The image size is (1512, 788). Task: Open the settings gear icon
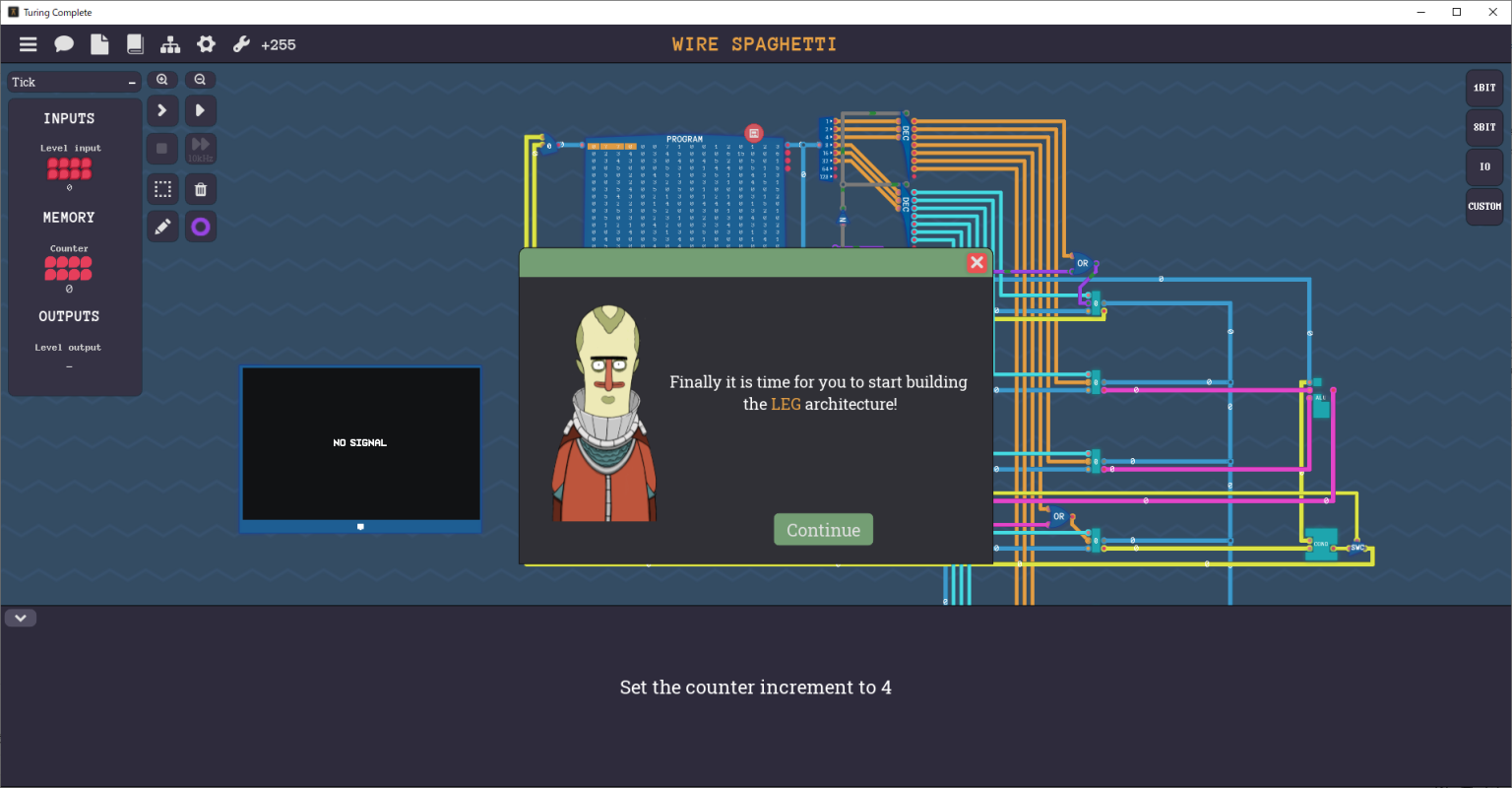point(206,44)
